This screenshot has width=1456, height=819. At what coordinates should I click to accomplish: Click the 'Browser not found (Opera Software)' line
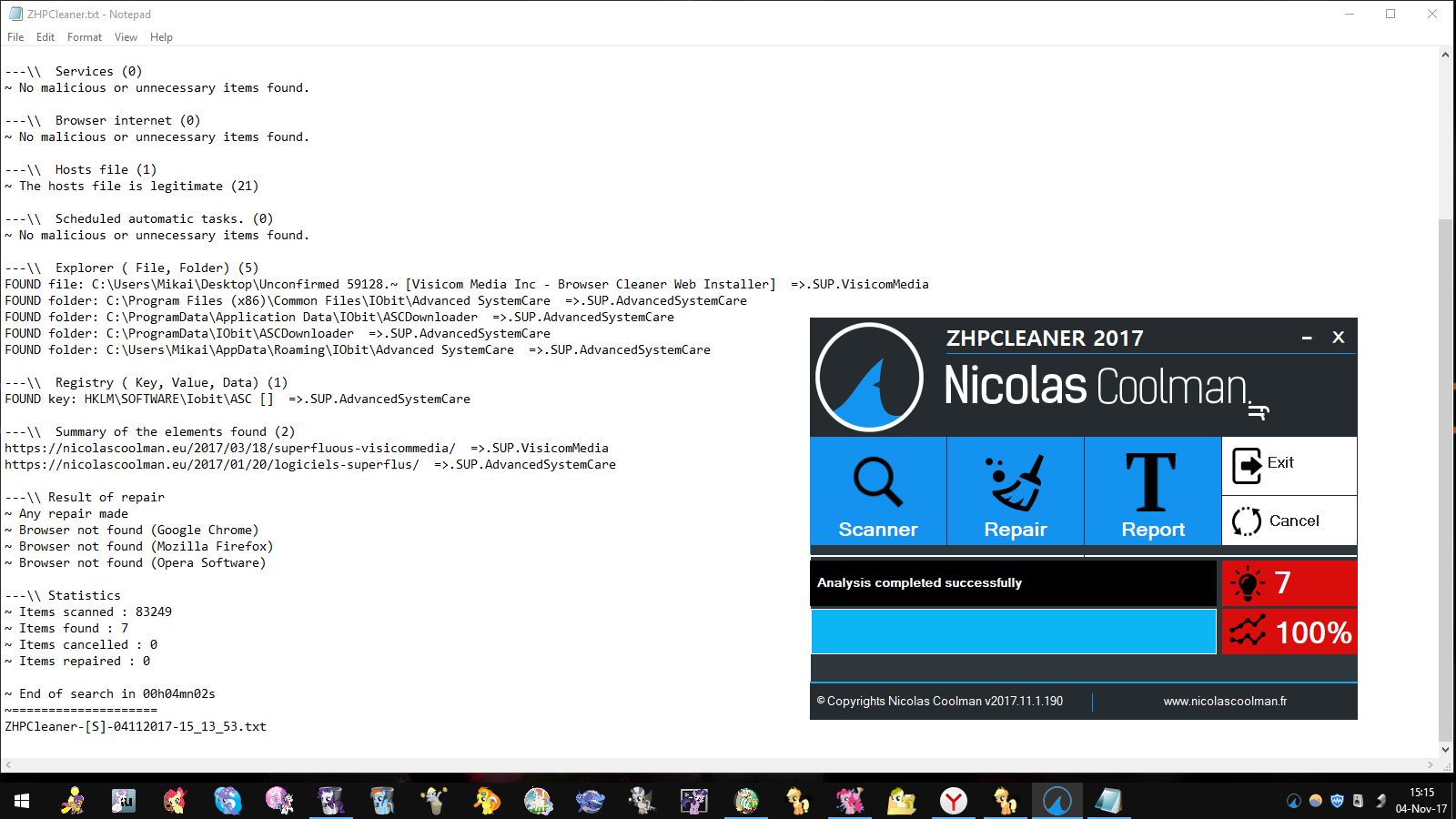point(136,562)
